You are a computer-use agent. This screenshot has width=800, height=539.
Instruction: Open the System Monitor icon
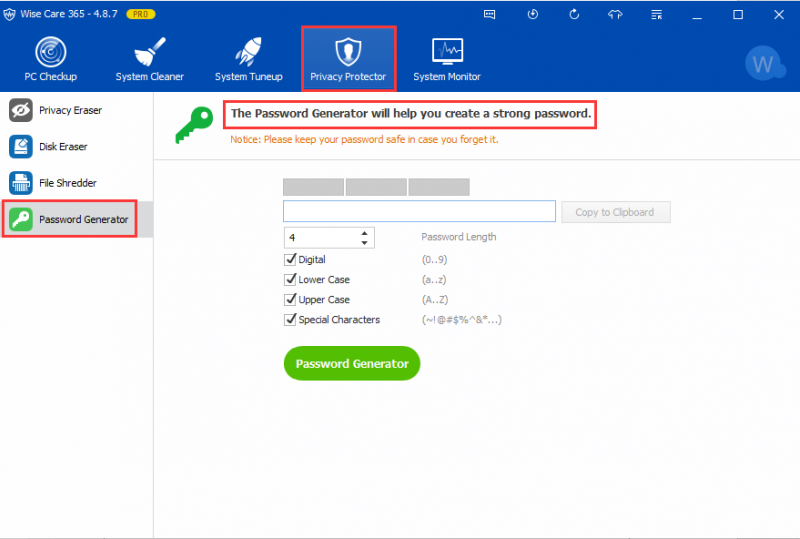pyautogui.click(x=447, y=52)
